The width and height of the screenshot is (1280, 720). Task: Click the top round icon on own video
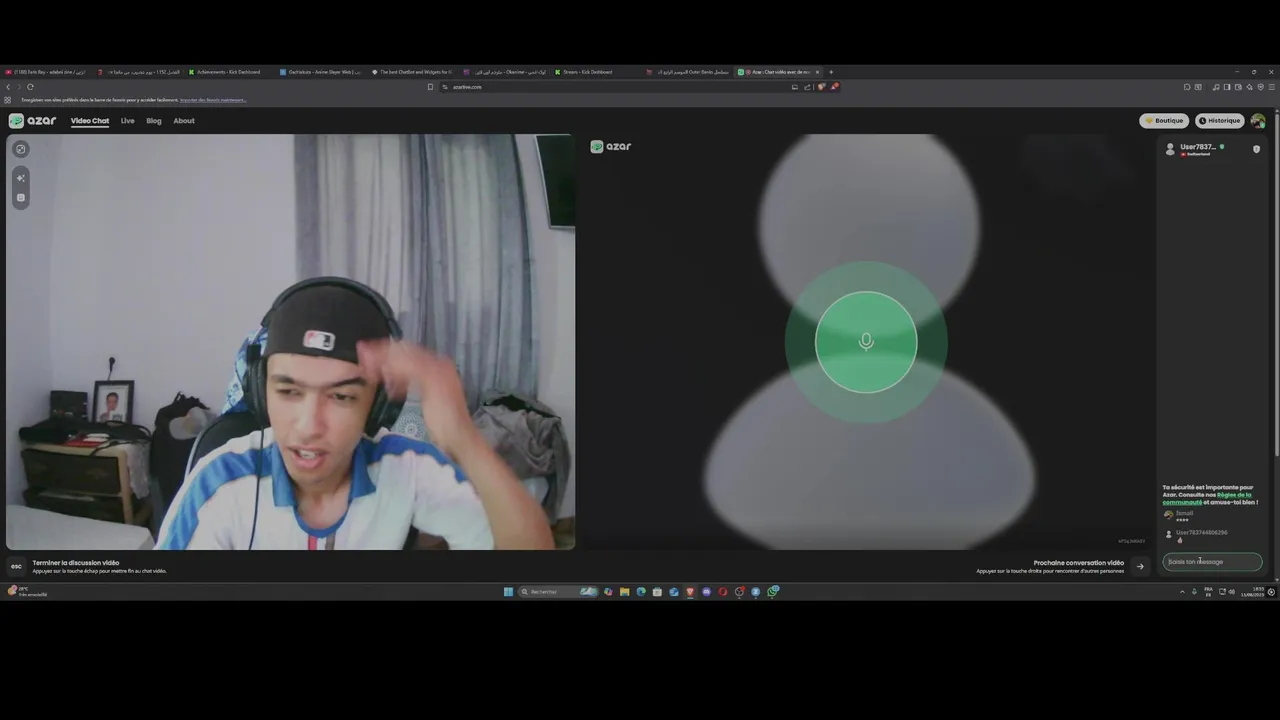21,149
